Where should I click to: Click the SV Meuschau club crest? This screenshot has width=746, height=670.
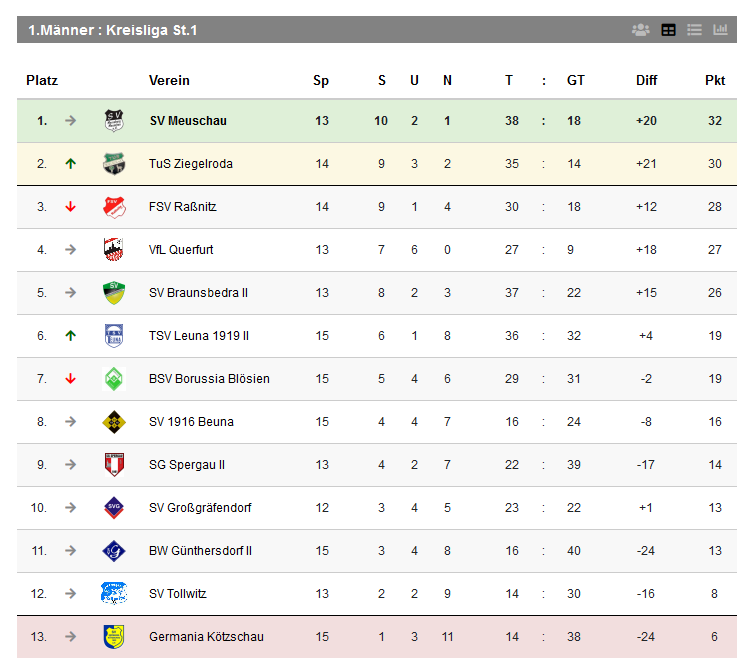(114, 120)
